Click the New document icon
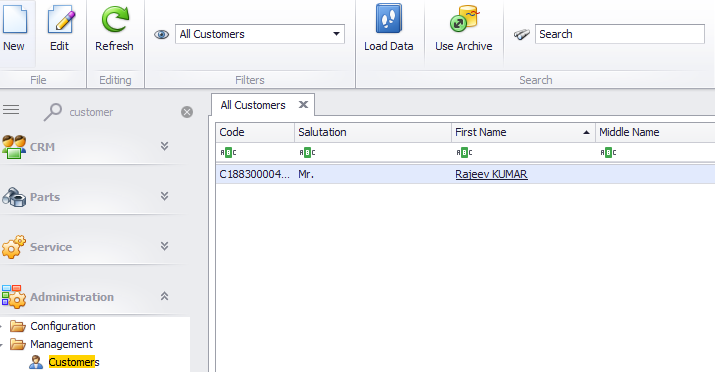 [x=15, y=19]
